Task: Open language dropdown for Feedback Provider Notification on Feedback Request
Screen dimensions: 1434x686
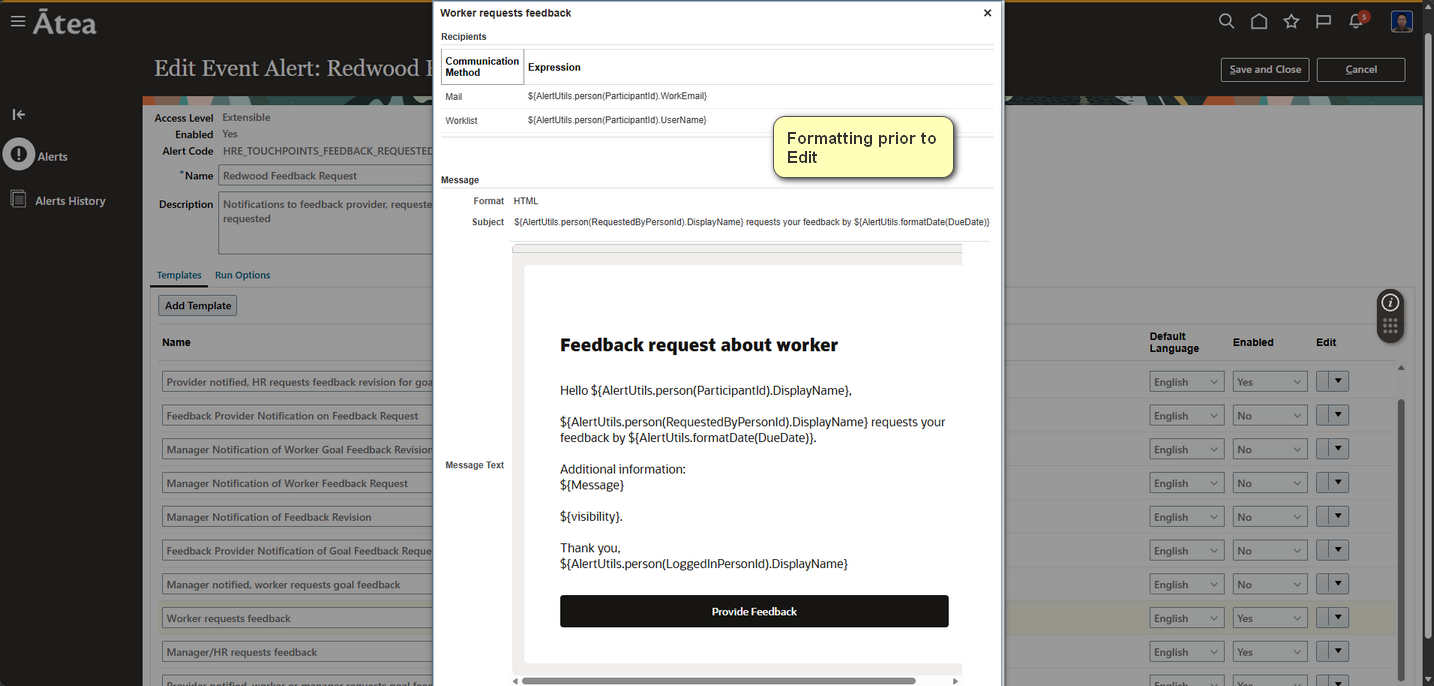Action: coord(1187,416)
